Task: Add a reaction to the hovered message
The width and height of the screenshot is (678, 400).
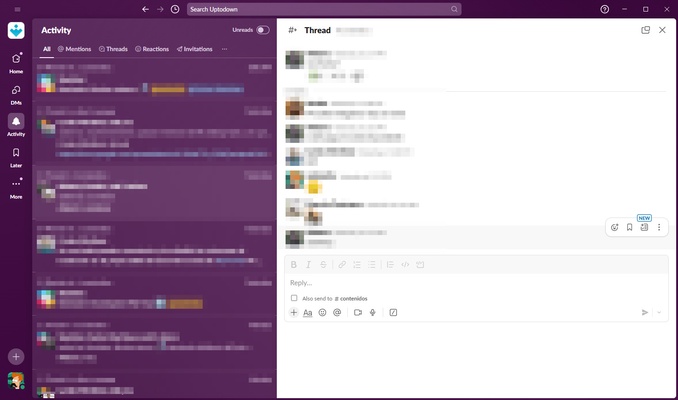Action: point(614,227)
